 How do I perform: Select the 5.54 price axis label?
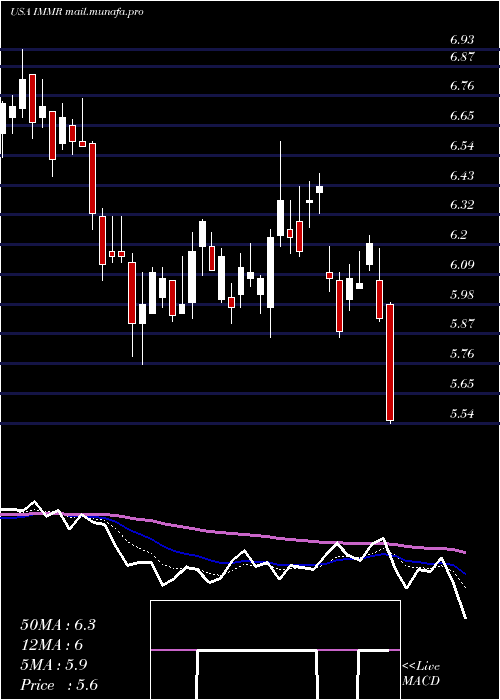click(x=462, y=413)
